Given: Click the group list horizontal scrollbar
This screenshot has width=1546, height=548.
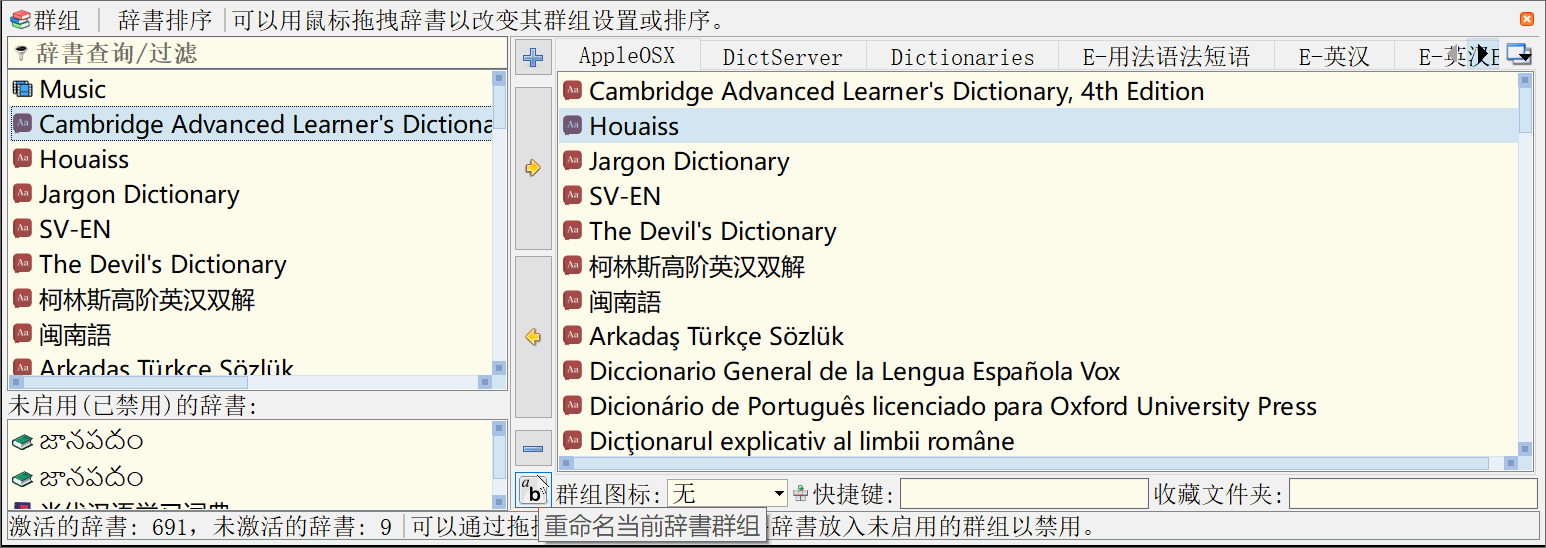Looking at the screenshot, I should click(x=1030, y=463).
